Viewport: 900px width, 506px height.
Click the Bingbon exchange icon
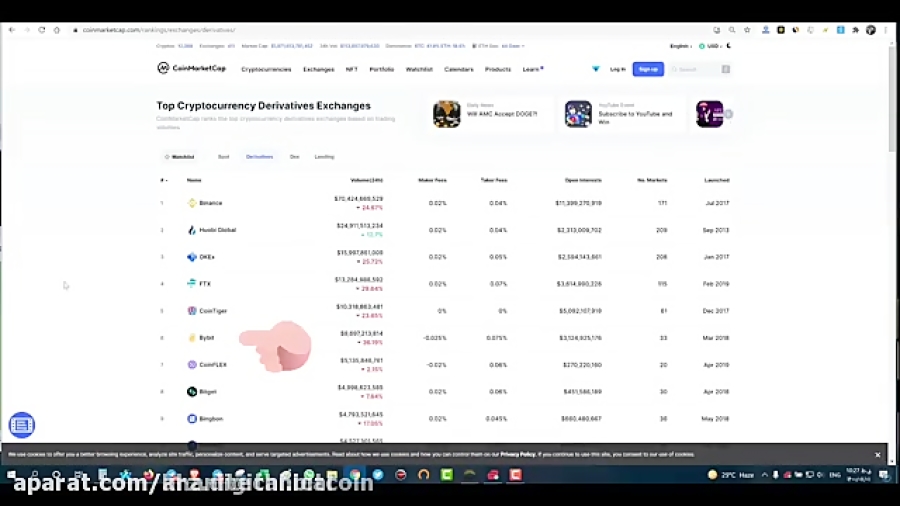[192, 419]
